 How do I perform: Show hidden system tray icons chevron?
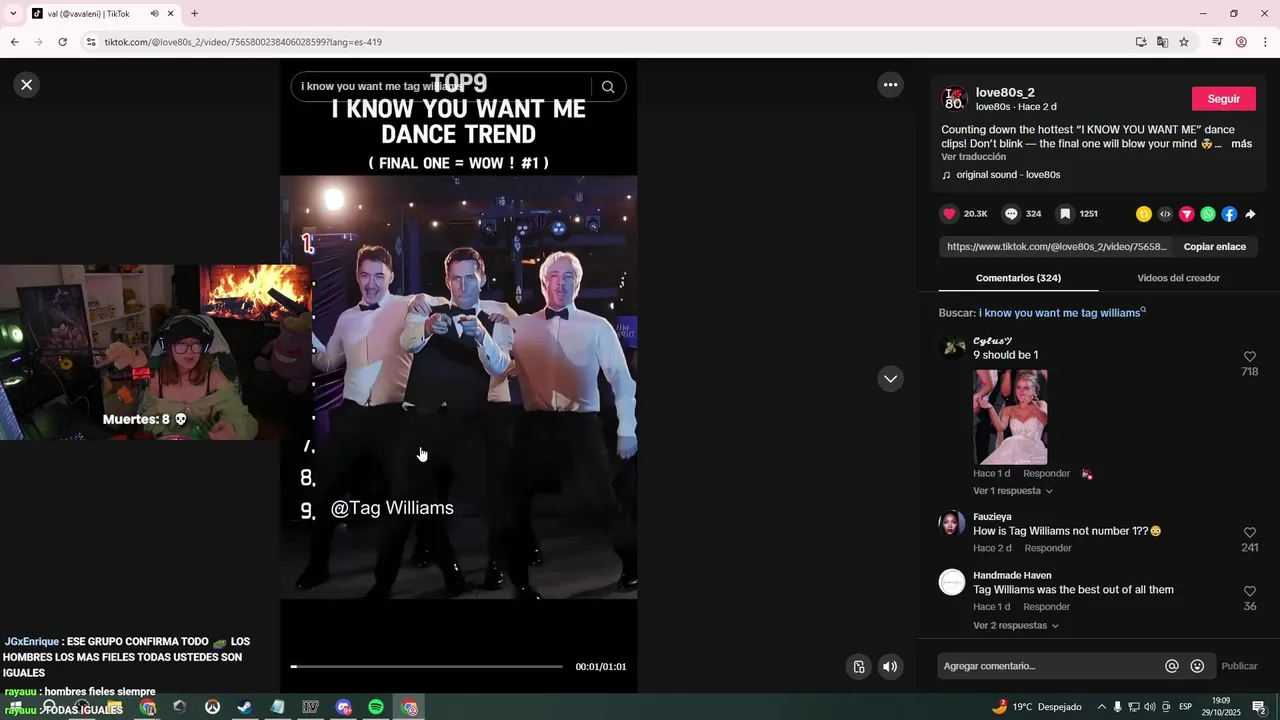pyautogui.click(x=1102, y=707)
